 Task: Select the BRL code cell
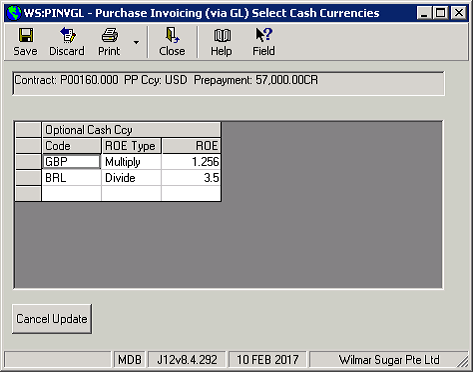coord(71,178)
